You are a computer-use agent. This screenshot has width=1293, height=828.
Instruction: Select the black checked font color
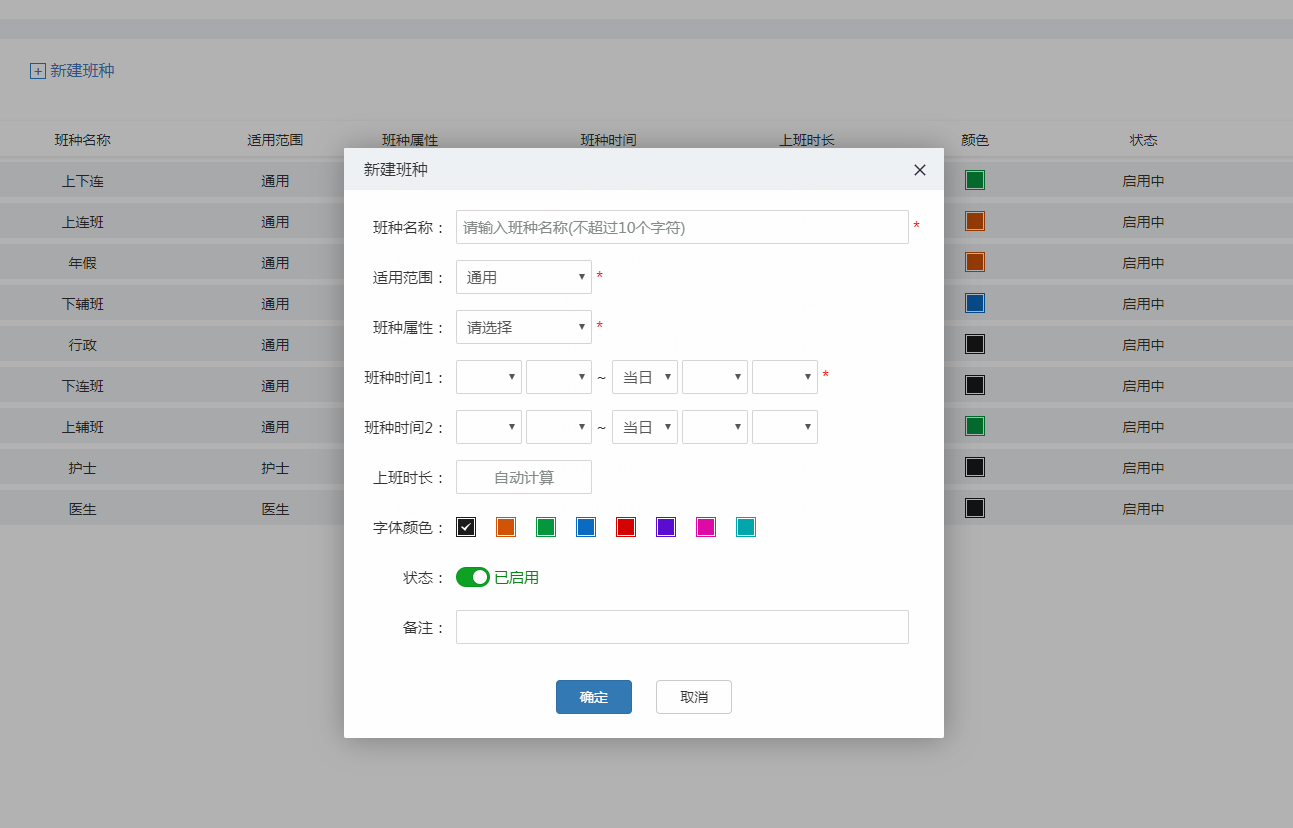(x=466, y=527)
